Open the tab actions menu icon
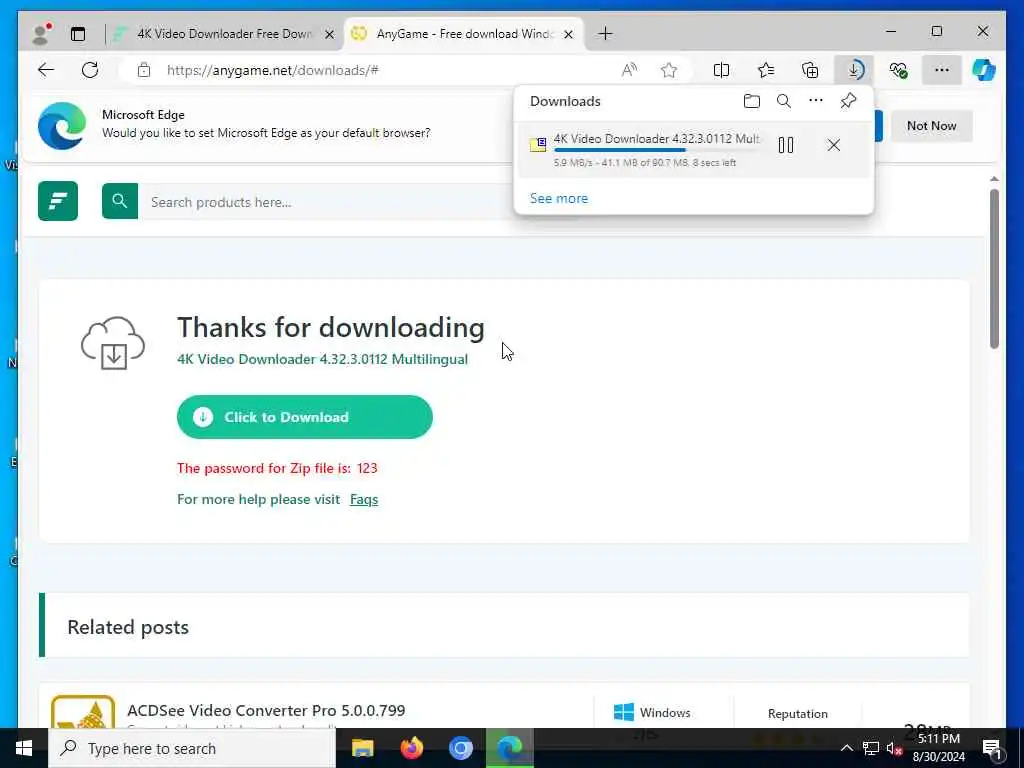Screen dimensions: 1024x768 point(78,34)
